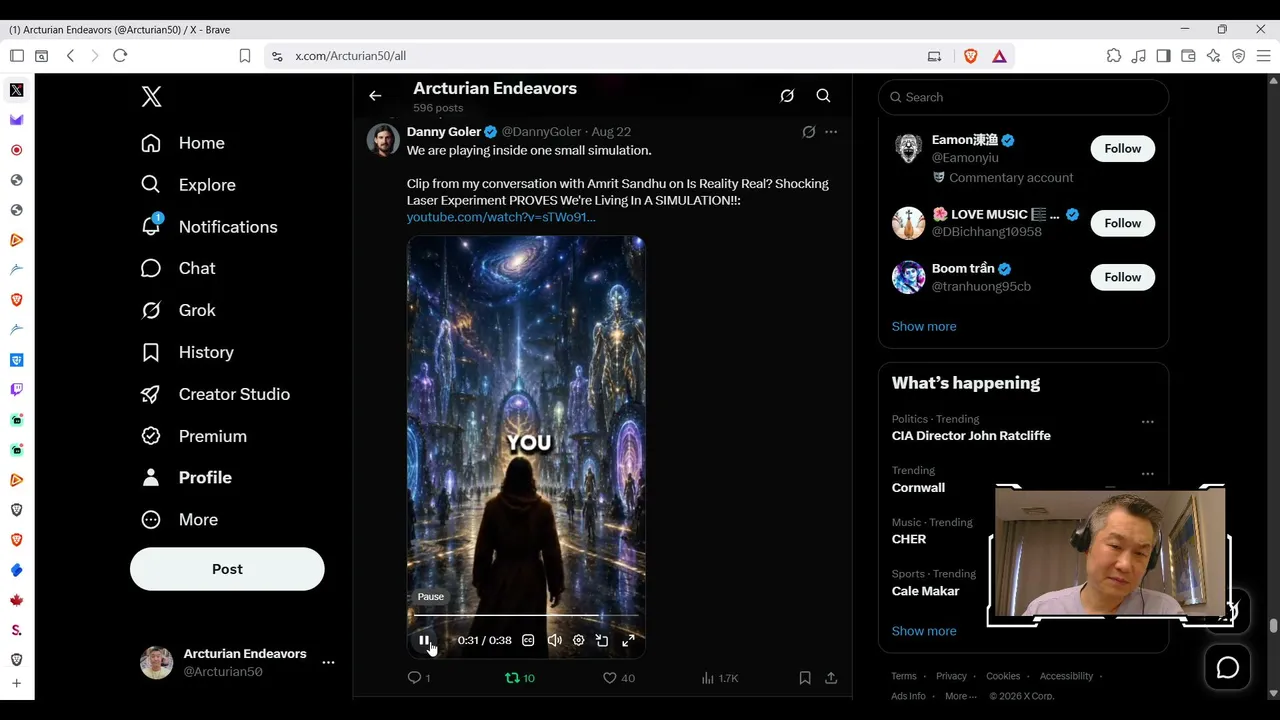Go back in the browser toolbar

pyautogui.click(x=70, y=56)
